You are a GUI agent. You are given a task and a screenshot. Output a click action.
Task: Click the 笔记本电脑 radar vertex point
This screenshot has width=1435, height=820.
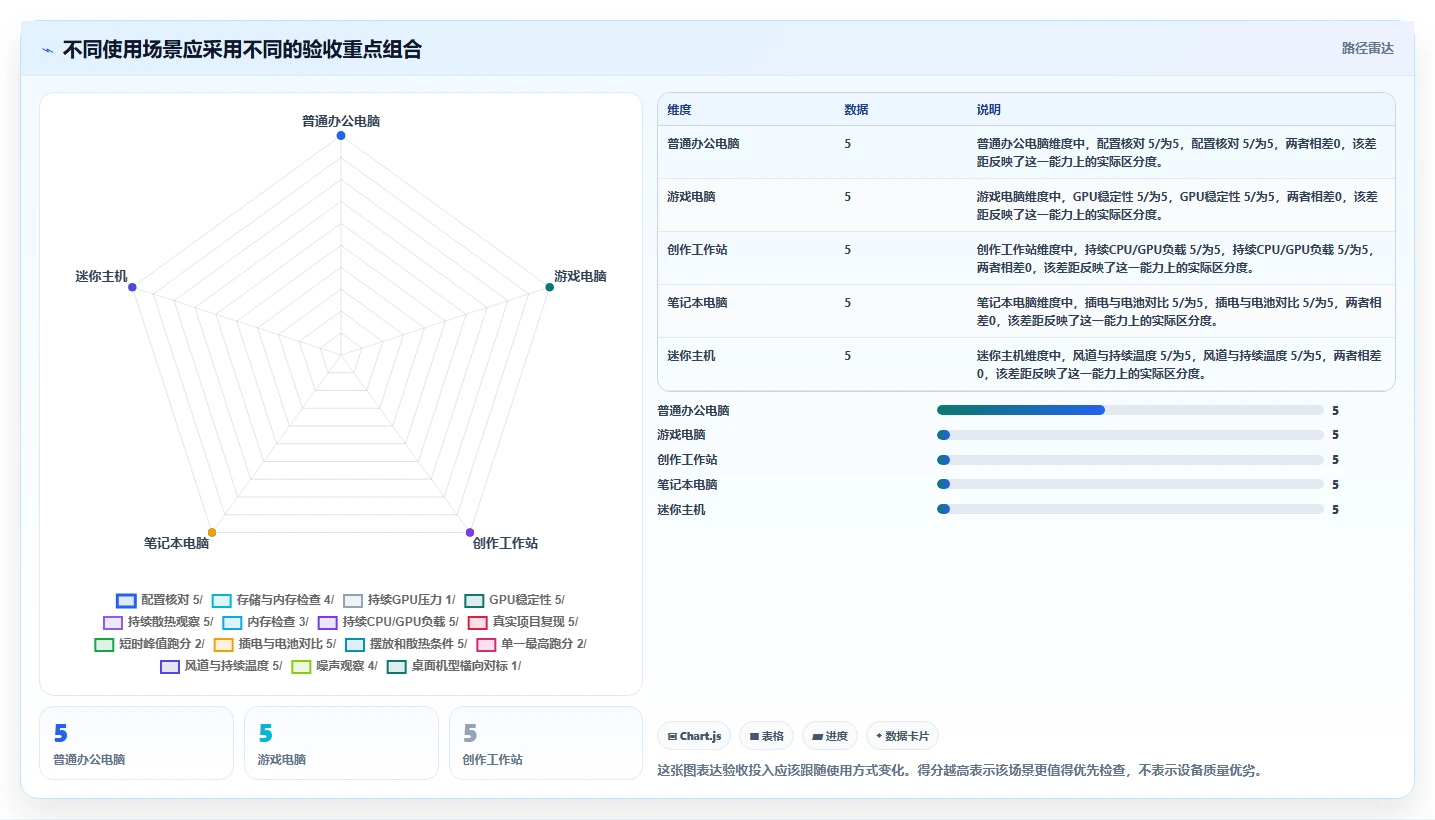click(212, 532)
